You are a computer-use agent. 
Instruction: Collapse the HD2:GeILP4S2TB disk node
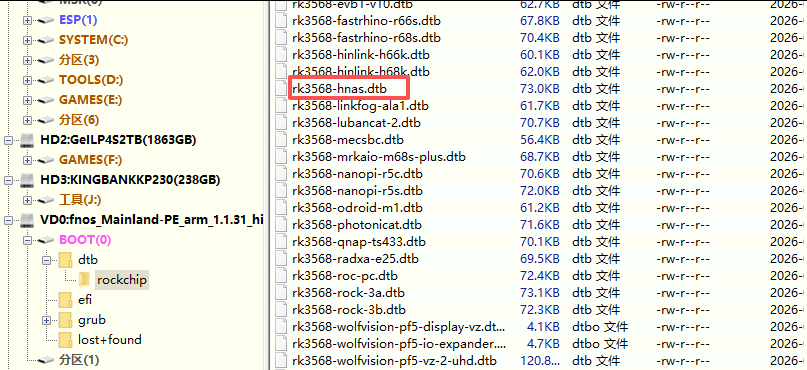(8, 140)
